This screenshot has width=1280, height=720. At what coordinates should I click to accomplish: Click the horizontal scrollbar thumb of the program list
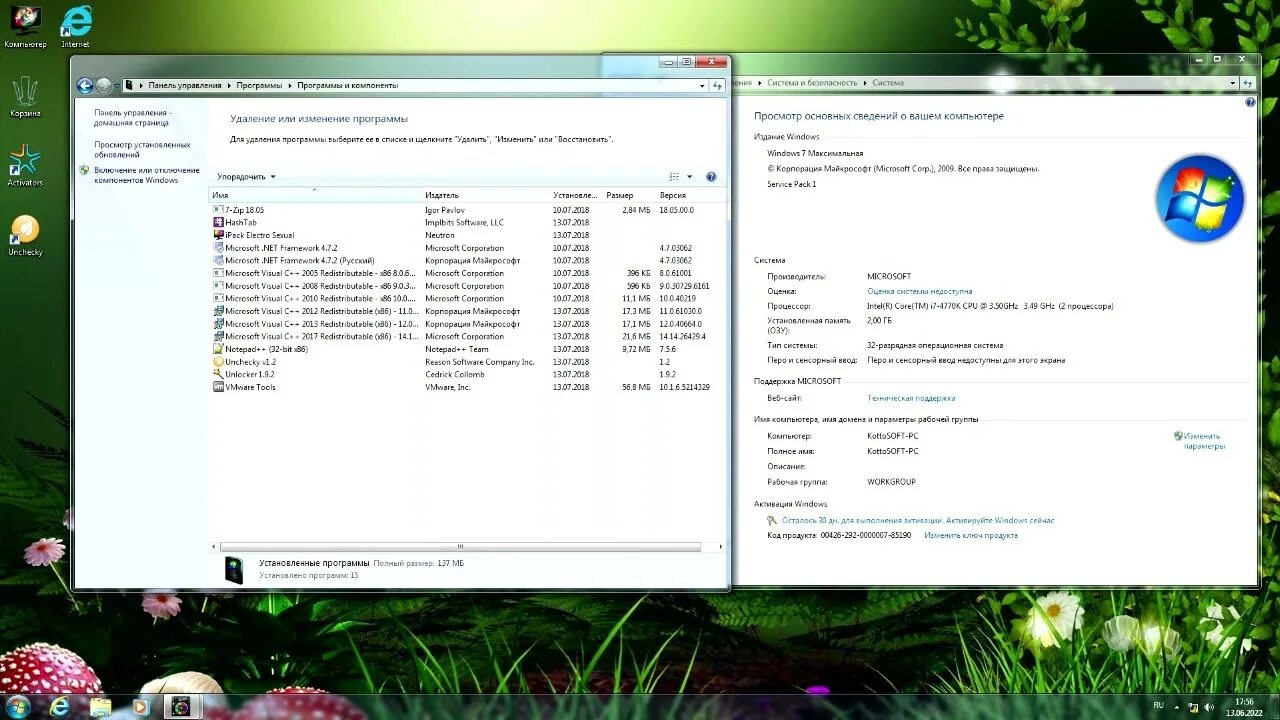[x=460, y=547]
